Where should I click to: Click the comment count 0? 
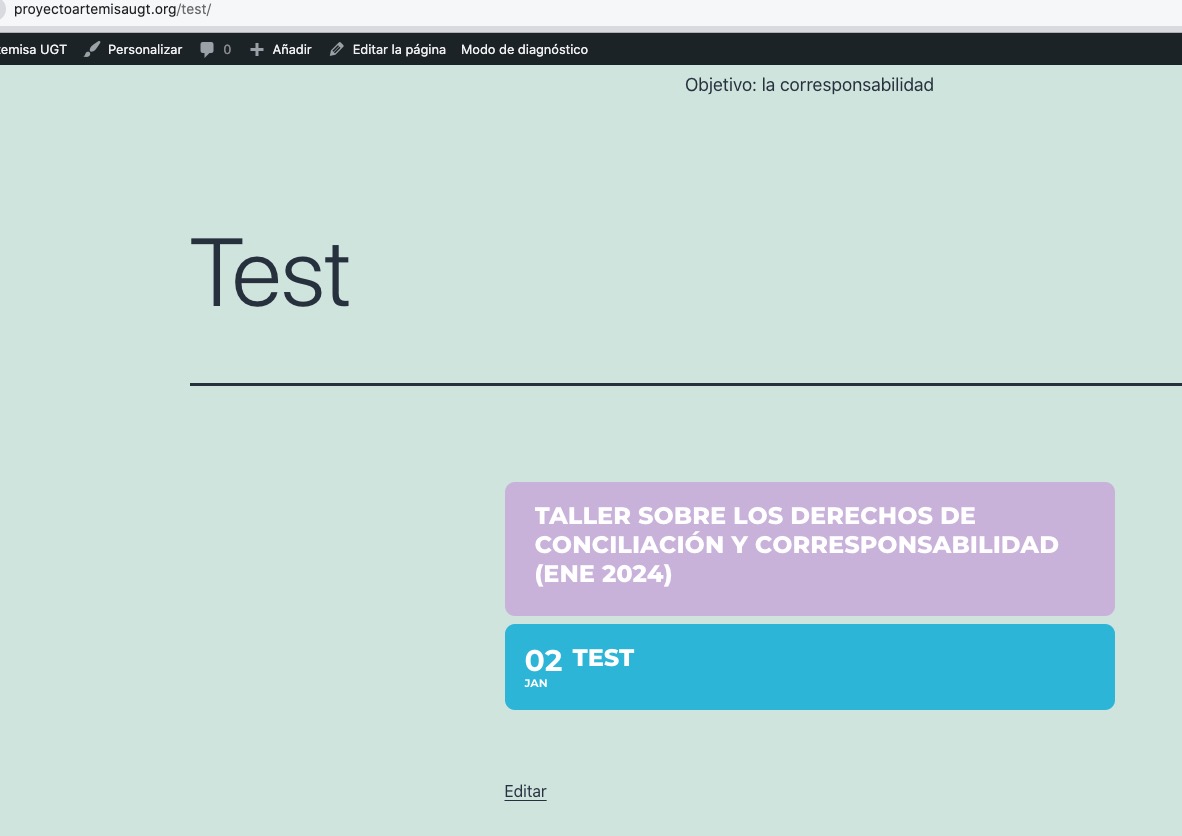click(227, 50)
